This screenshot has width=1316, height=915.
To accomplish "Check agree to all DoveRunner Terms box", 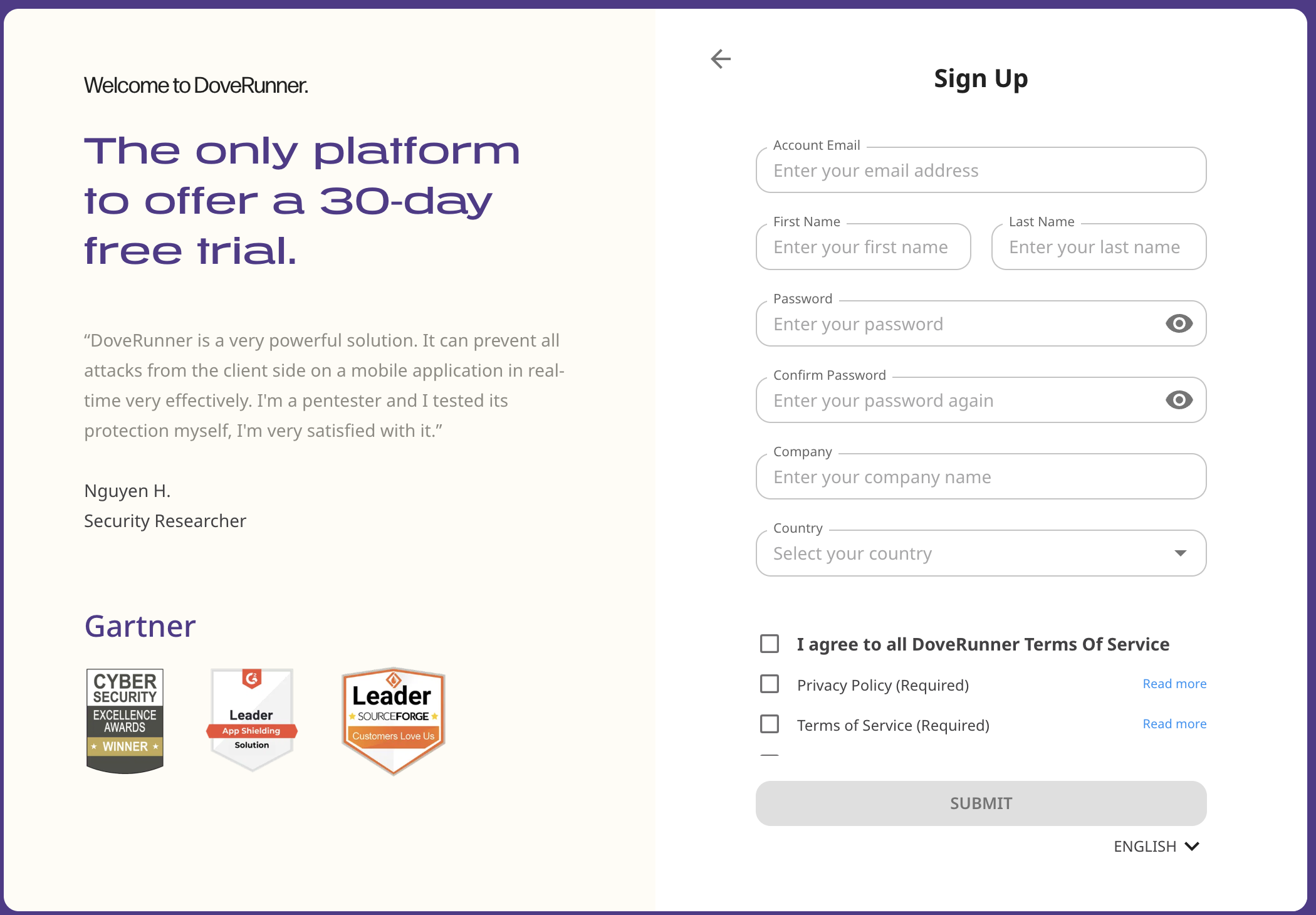I will pyautogui.click(x=770, y=644).
